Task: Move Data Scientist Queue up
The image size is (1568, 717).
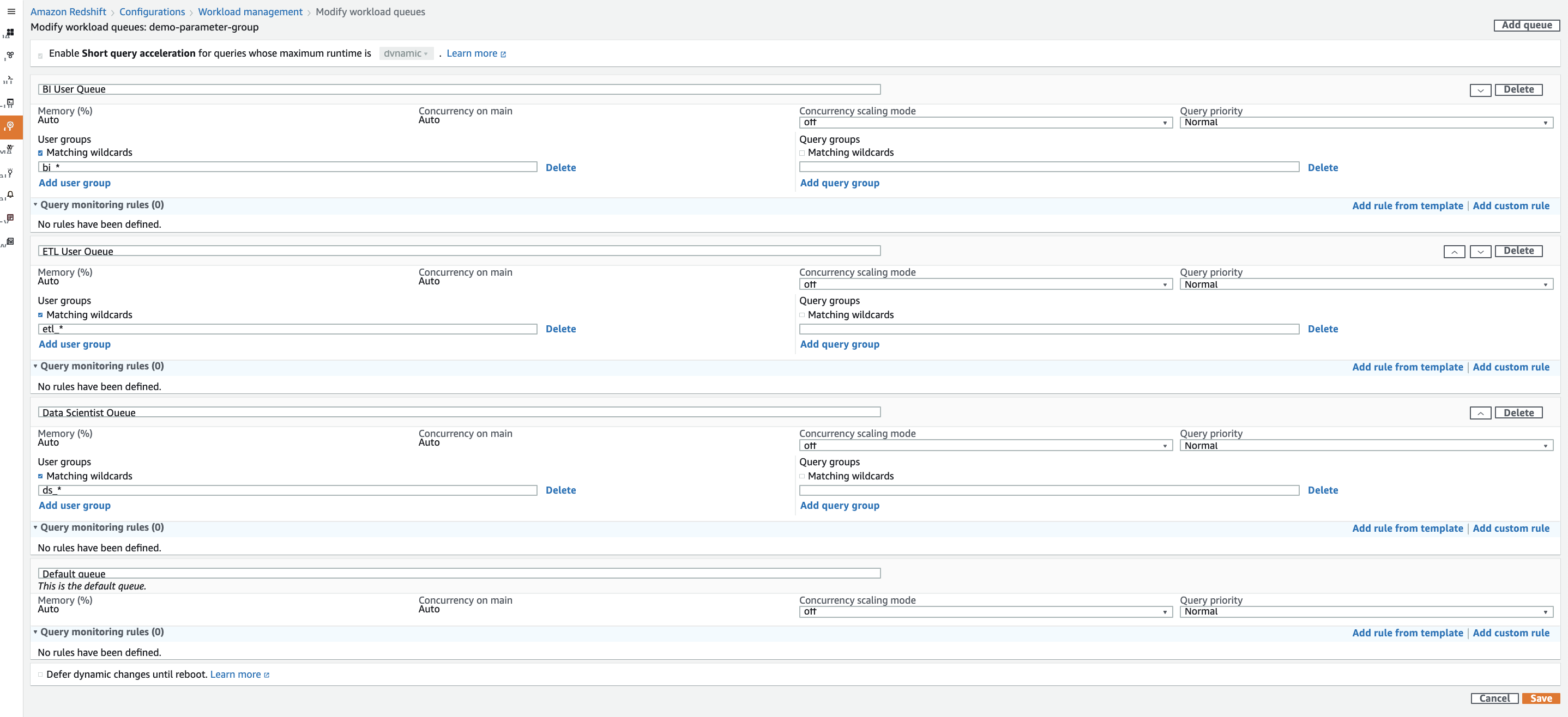Action: (x=1480, y=413)
